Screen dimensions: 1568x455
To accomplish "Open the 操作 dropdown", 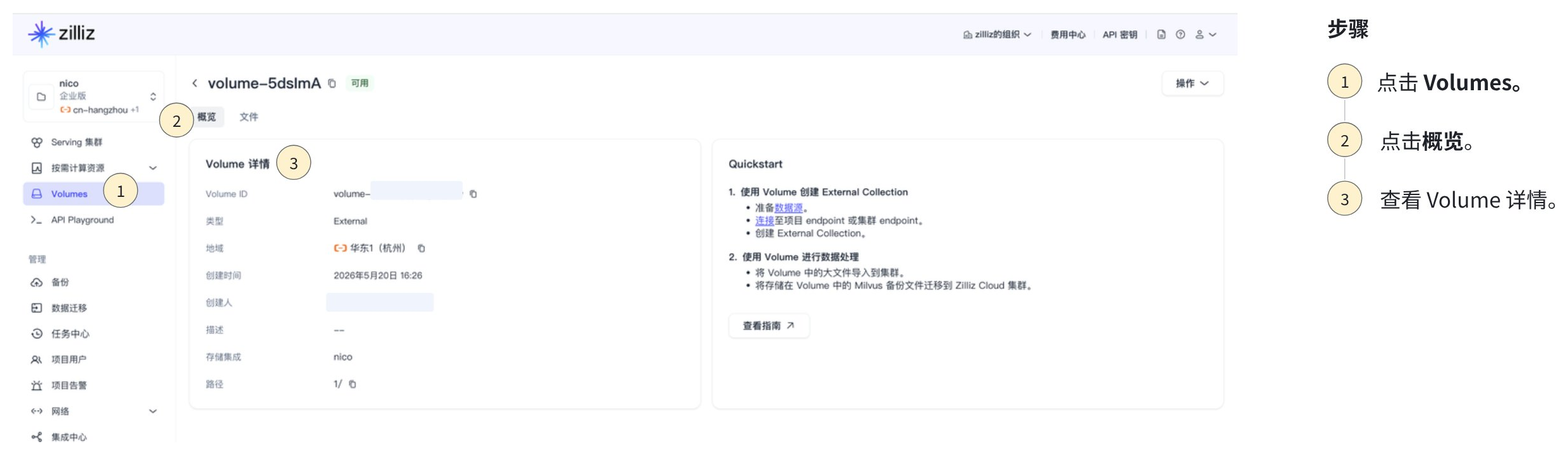I will pyautogui.click(x=1192, y=83).
